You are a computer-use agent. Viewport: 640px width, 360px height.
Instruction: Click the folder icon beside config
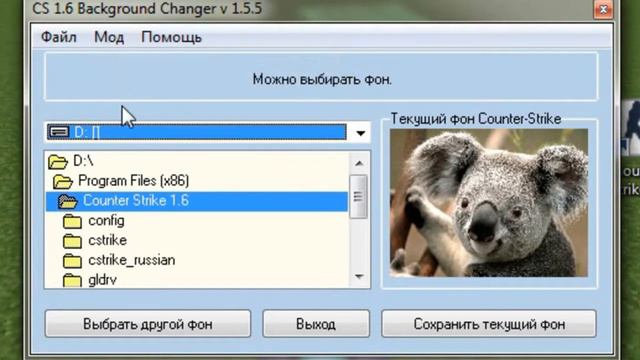click(x=72, y=221)
